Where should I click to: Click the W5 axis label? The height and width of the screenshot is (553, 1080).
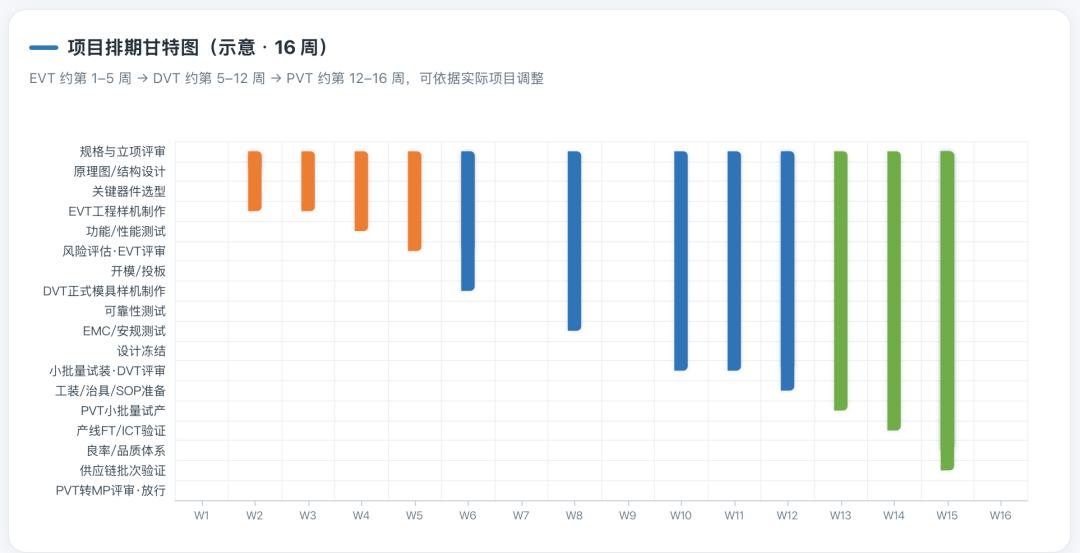click(x=415, y=514)
